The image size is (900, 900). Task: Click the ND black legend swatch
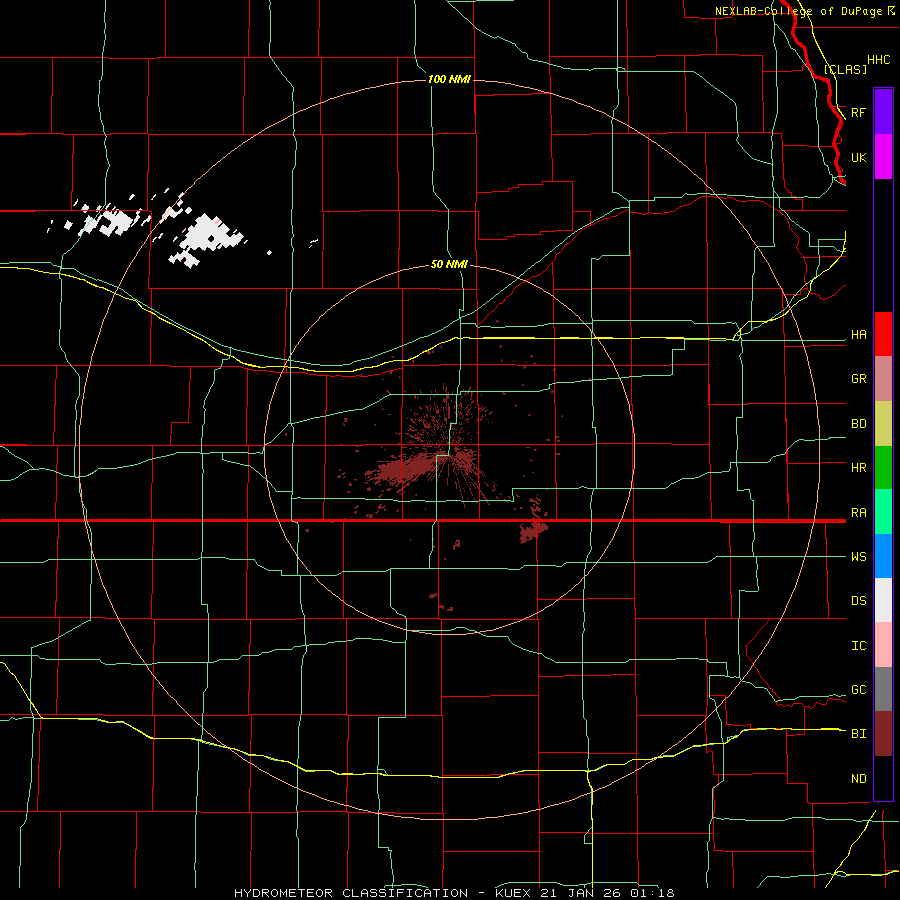coord(883,778)
